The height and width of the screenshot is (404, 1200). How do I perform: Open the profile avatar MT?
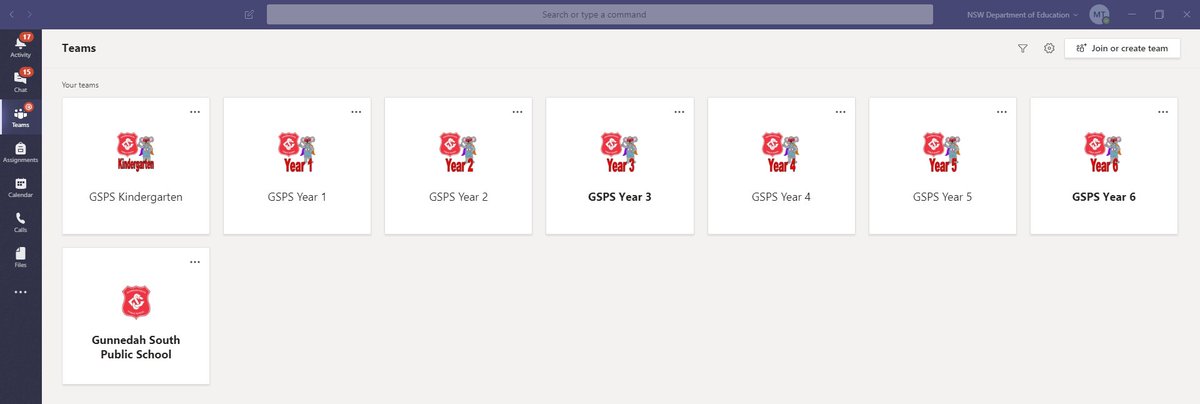click(1099, 15)
